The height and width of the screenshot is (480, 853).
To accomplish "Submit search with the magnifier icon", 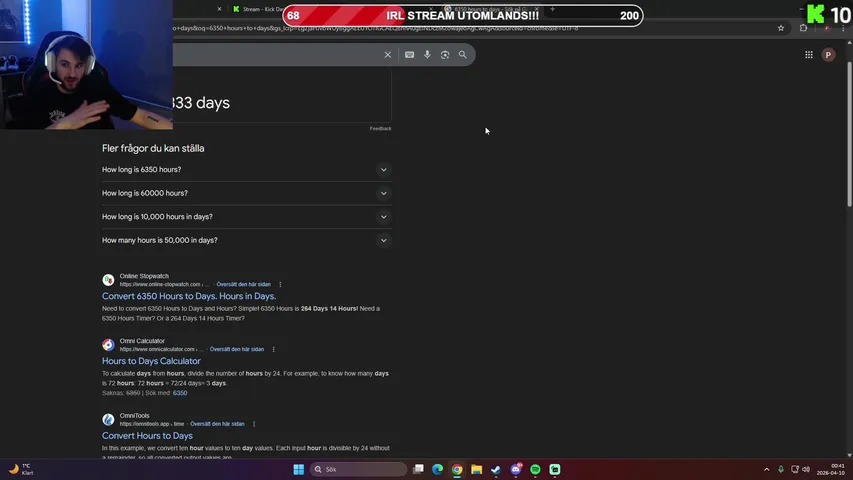I will [462, 54].
